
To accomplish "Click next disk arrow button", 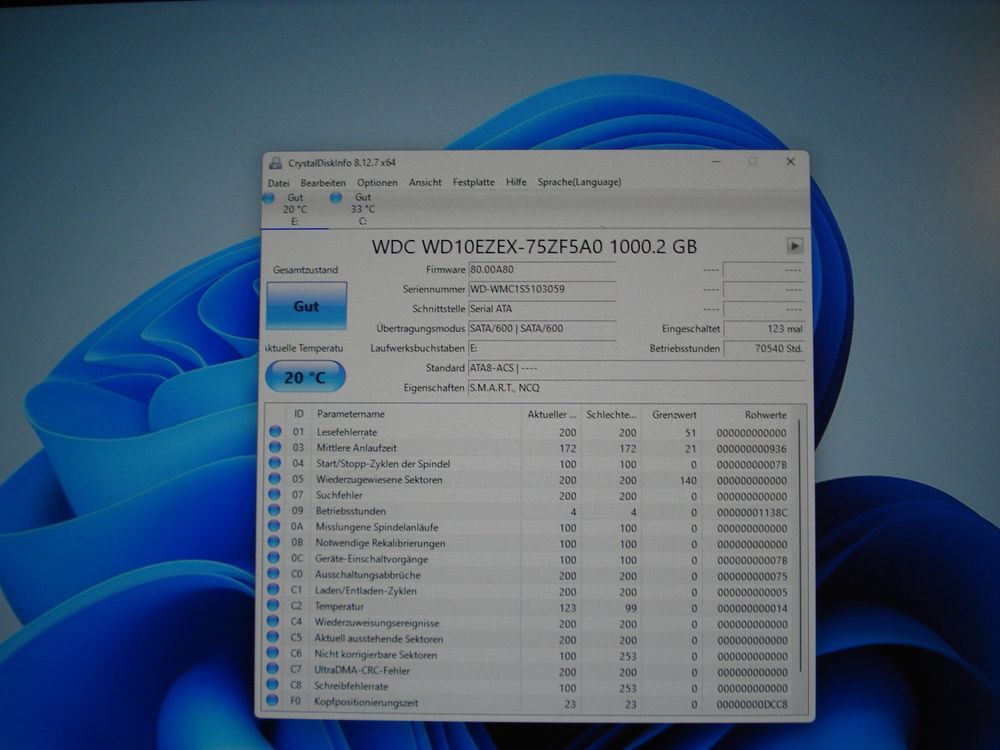I will pyautogui.click(x=795, y=245).
